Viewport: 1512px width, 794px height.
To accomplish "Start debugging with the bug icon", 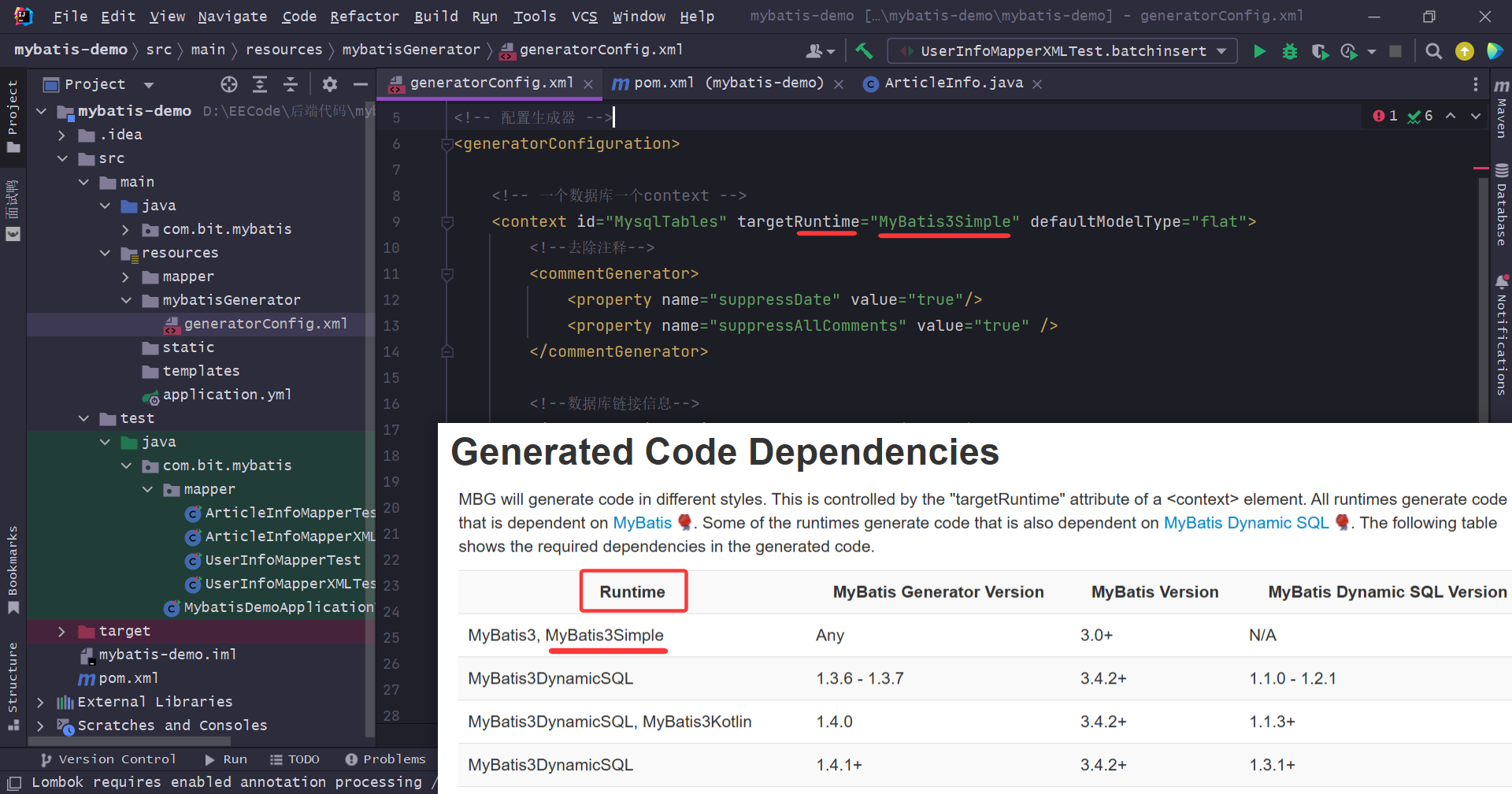I will point(1290,51).
